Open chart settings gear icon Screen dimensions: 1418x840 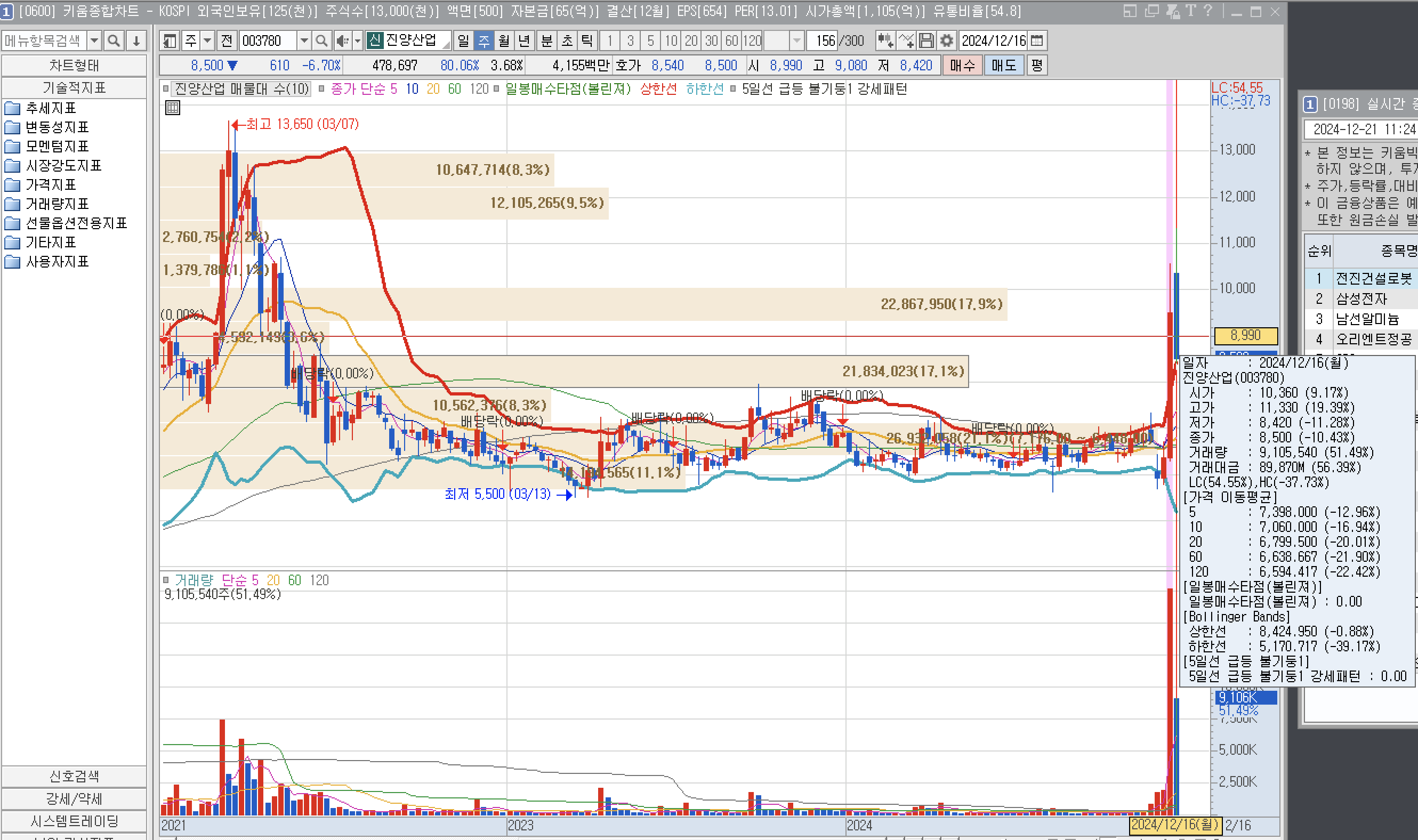tap(946, 41)
